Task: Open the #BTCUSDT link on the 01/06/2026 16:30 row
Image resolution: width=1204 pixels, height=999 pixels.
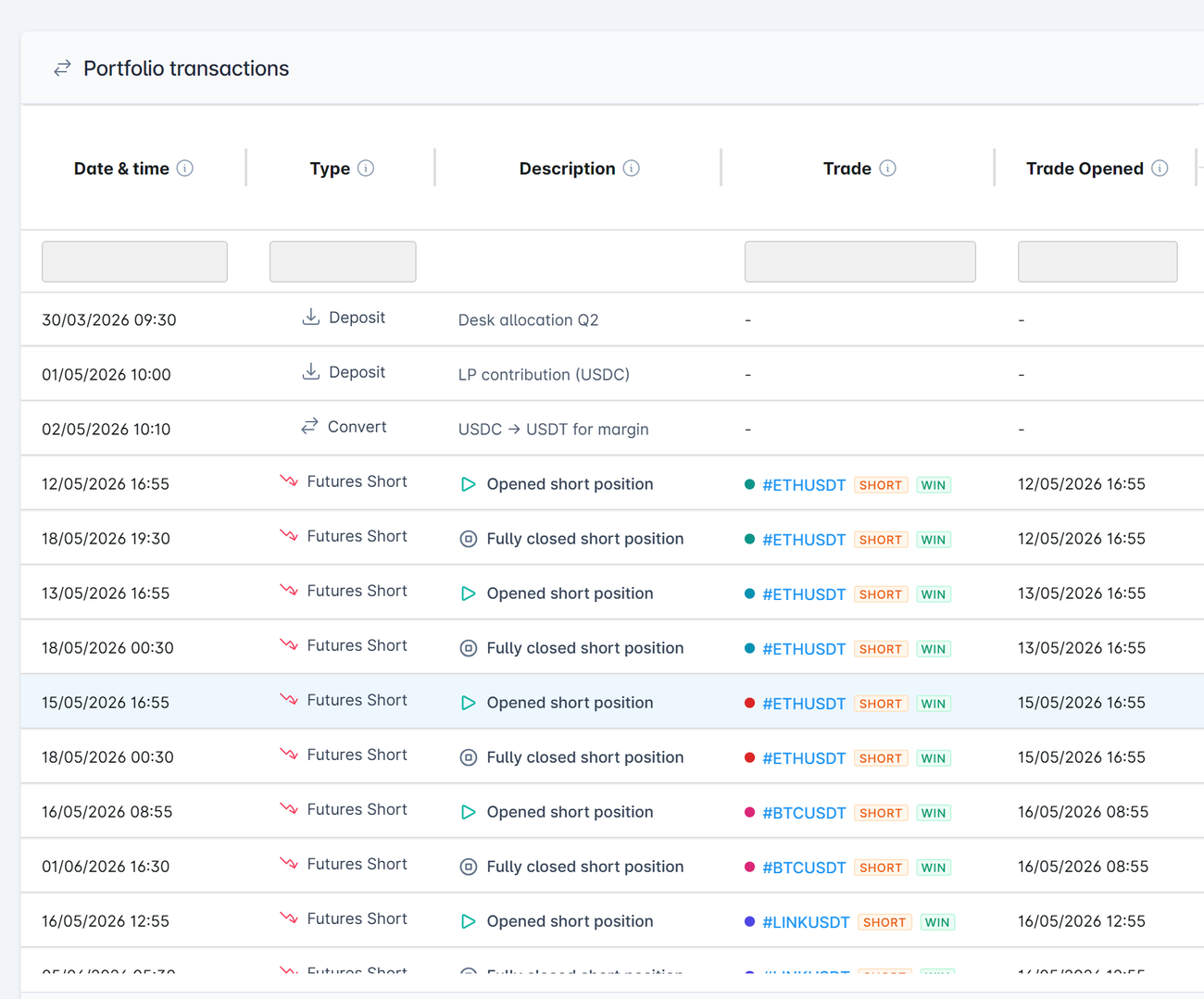Action: (x=804, y=868)
